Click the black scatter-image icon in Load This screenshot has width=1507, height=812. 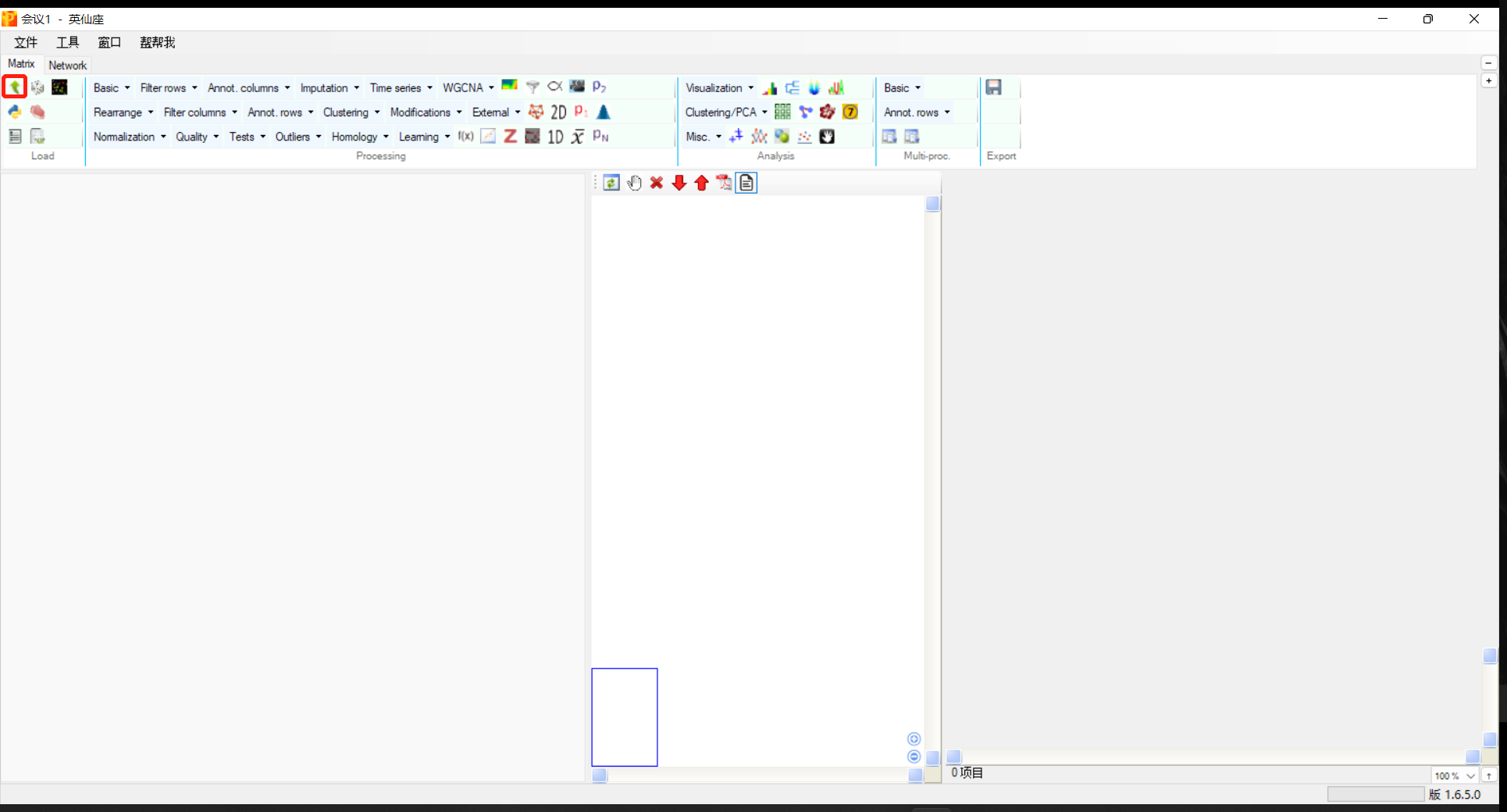(59, 87)
